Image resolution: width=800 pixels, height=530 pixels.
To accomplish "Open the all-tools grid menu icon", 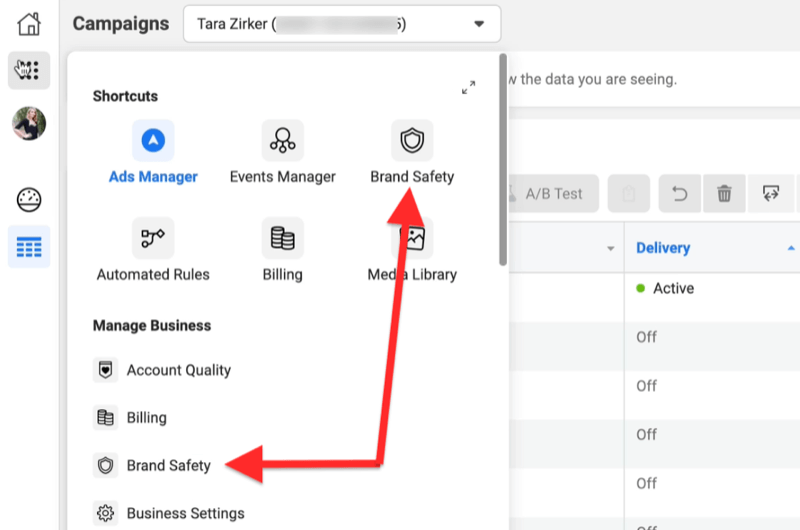I will (x=29, y=70).
